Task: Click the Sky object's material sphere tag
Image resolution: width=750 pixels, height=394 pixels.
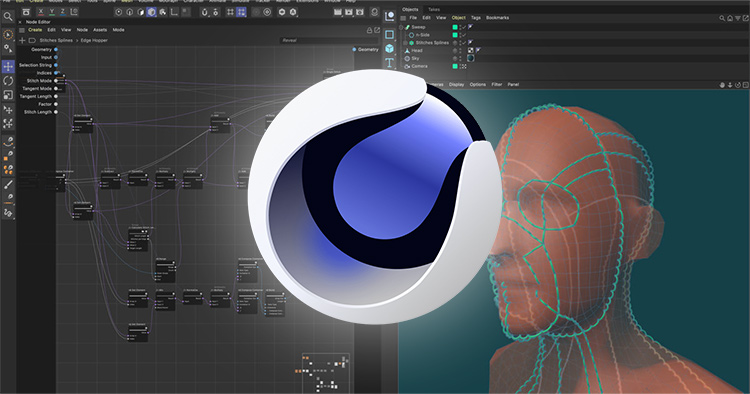Action: 471,58
